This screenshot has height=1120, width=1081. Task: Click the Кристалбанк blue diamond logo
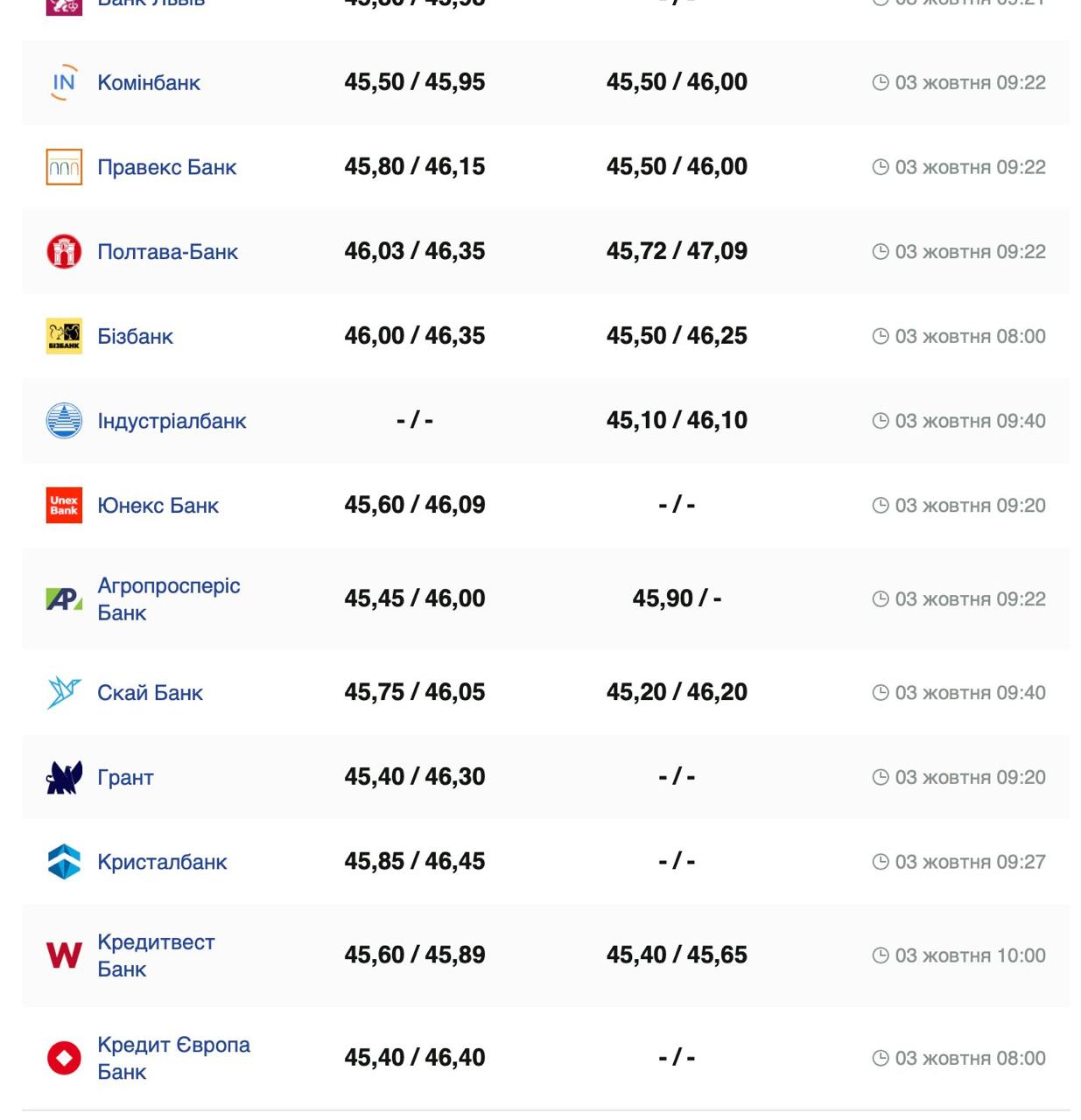point(64,862)
